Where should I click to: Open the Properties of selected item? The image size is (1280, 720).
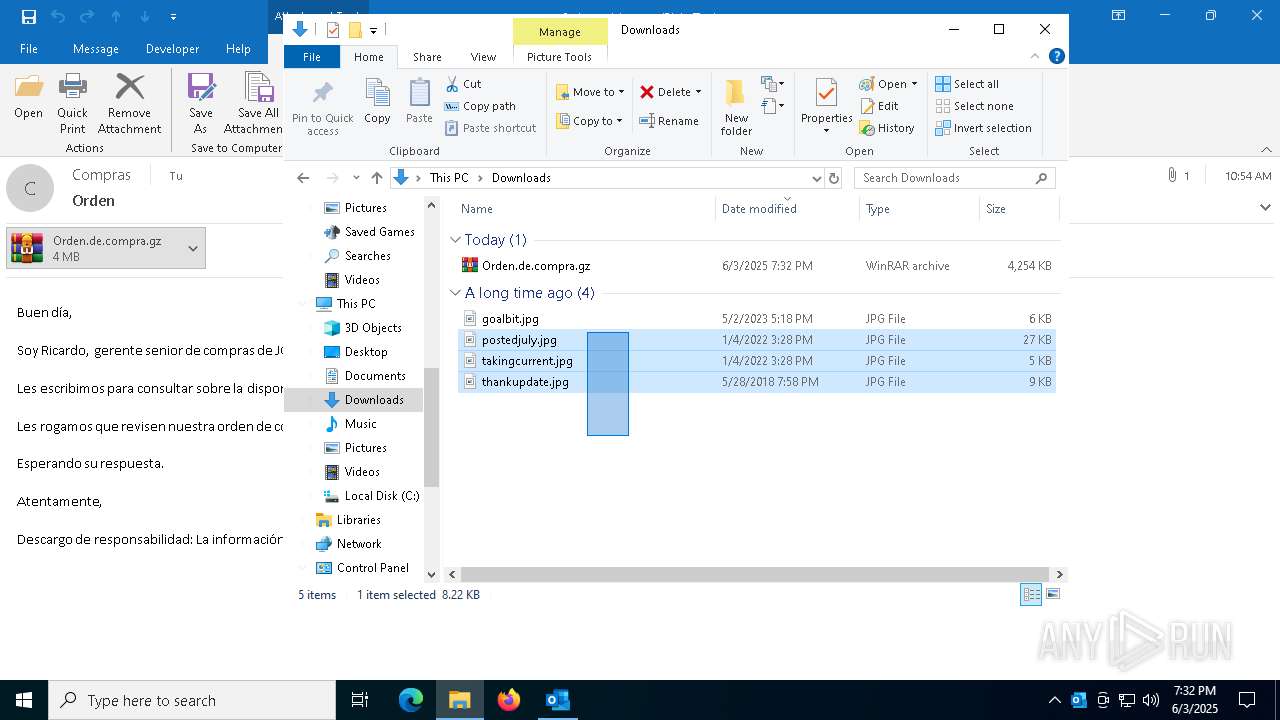point(826,107)
